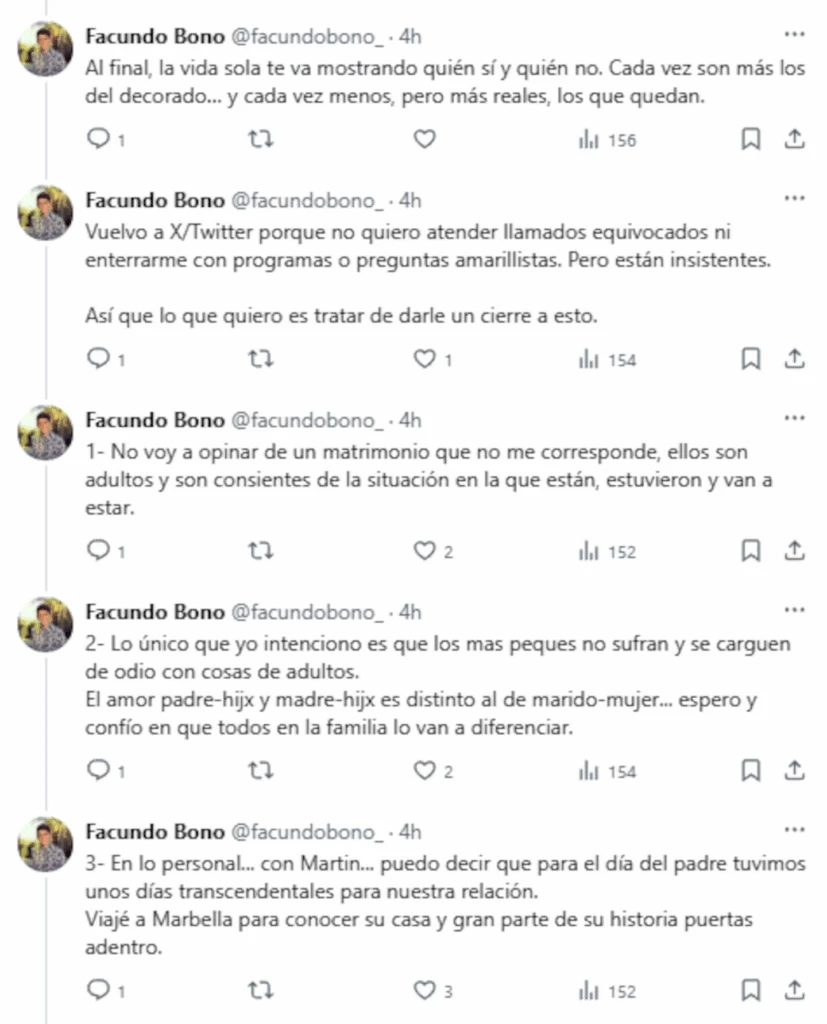This screenshot has height=1024, width=827.
Task: Share the Marbella tweet
Action: point(795,991)
